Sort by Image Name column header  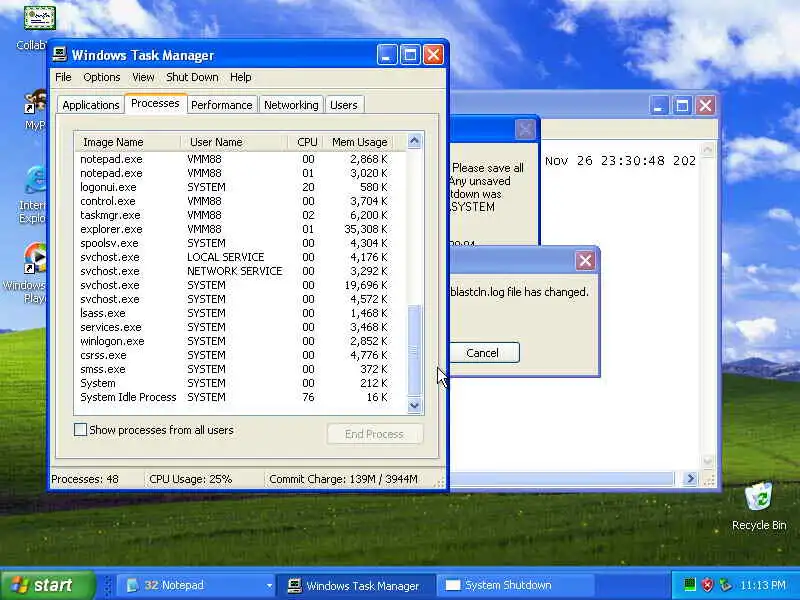pyautogui.click(x=128, y=142)
